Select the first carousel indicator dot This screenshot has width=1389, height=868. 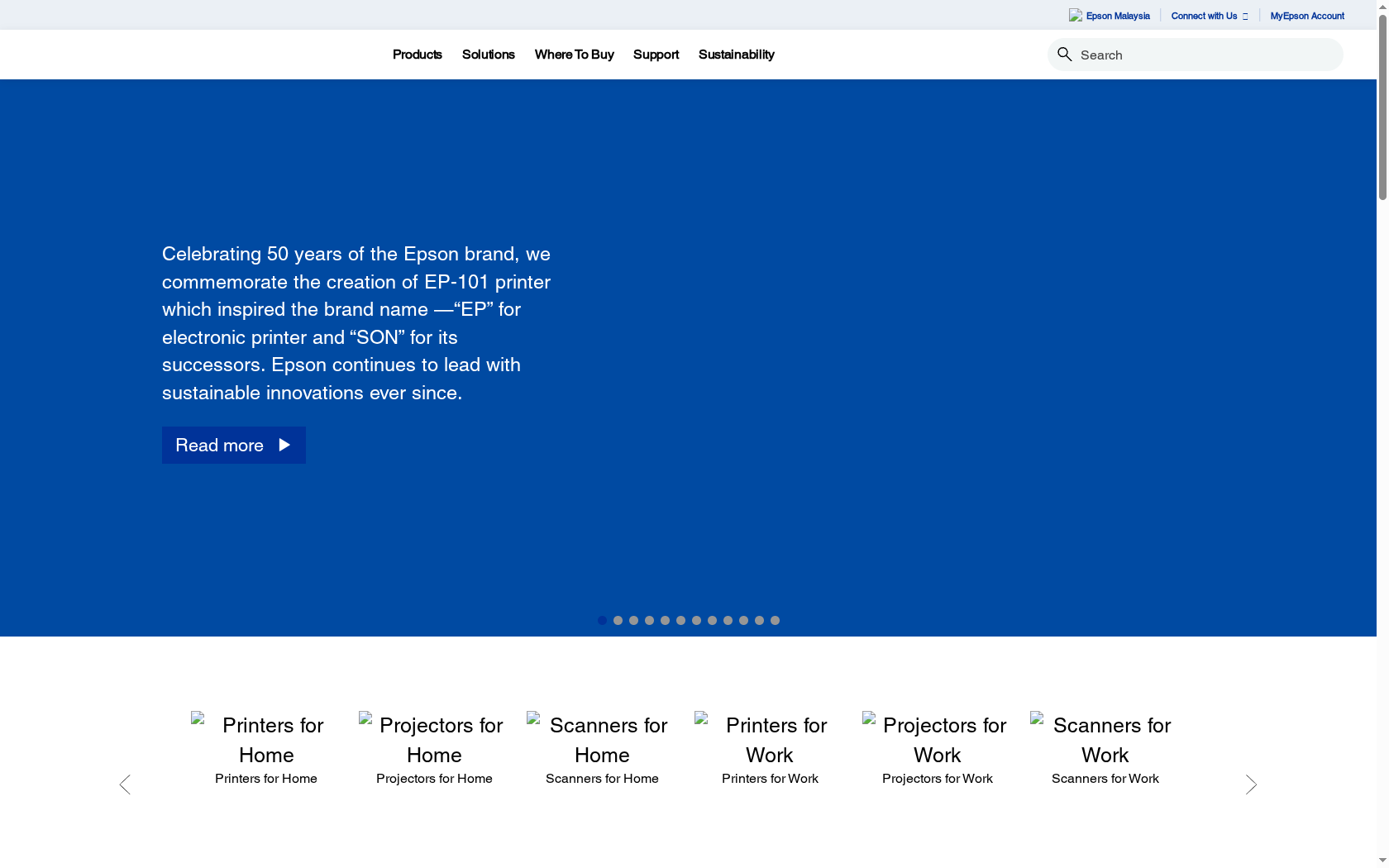pos(602,620)
